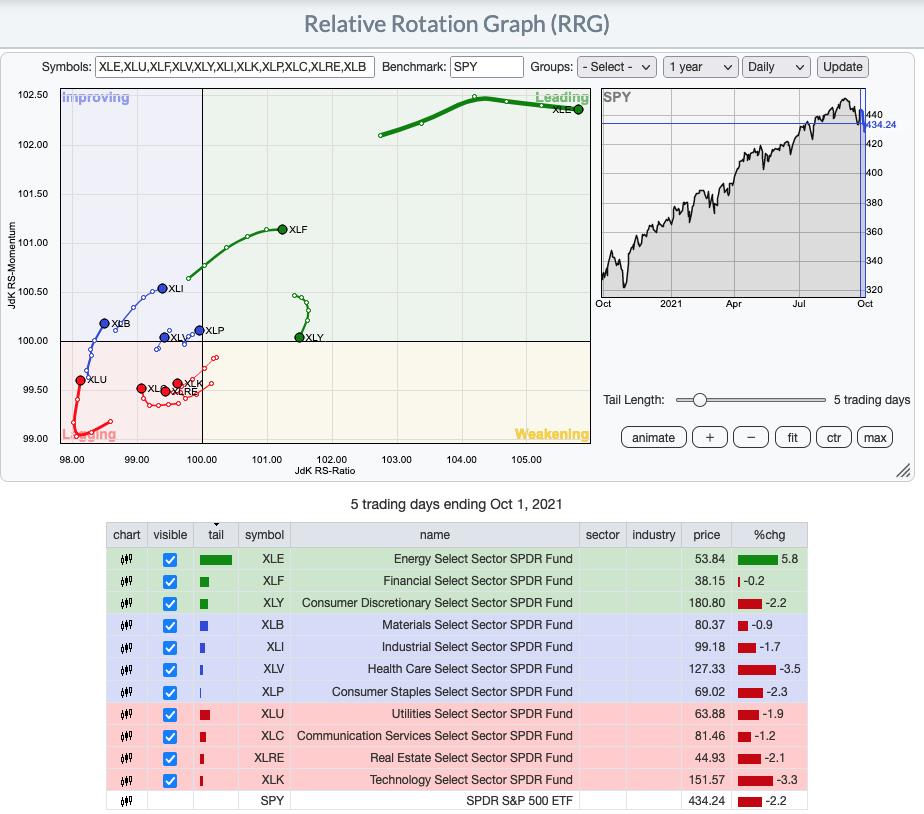Click Energy Select Sector SPDR Fund name

[483, 559]
